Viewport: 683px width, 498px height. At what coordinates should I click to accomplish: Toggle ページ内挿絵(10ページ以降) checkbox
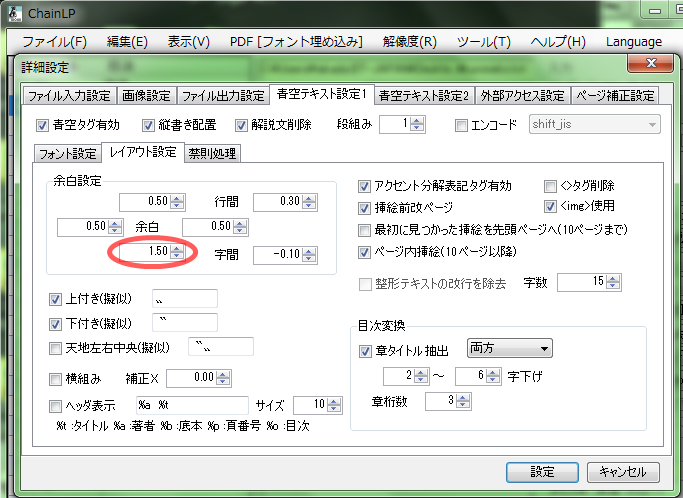[364, 252]
